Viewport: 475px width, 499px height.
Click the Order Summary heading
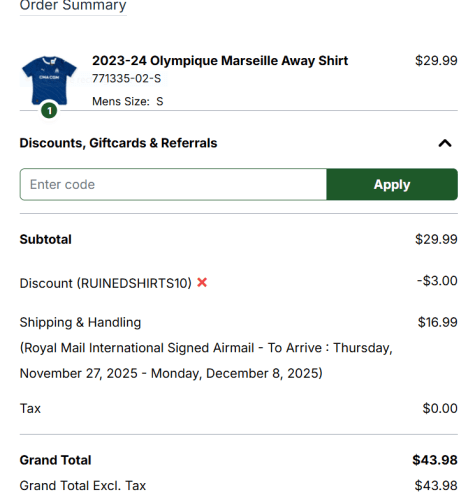(73, 5)
